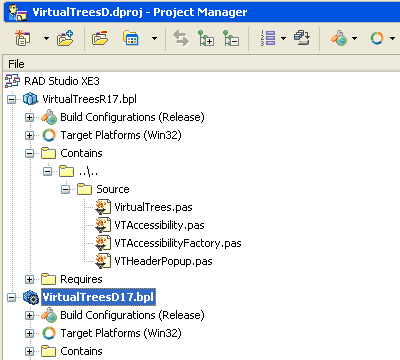Open the dropdown arrow beside Activate icon
This screenshot has height=360, width=400.
(x=46, y=38)
